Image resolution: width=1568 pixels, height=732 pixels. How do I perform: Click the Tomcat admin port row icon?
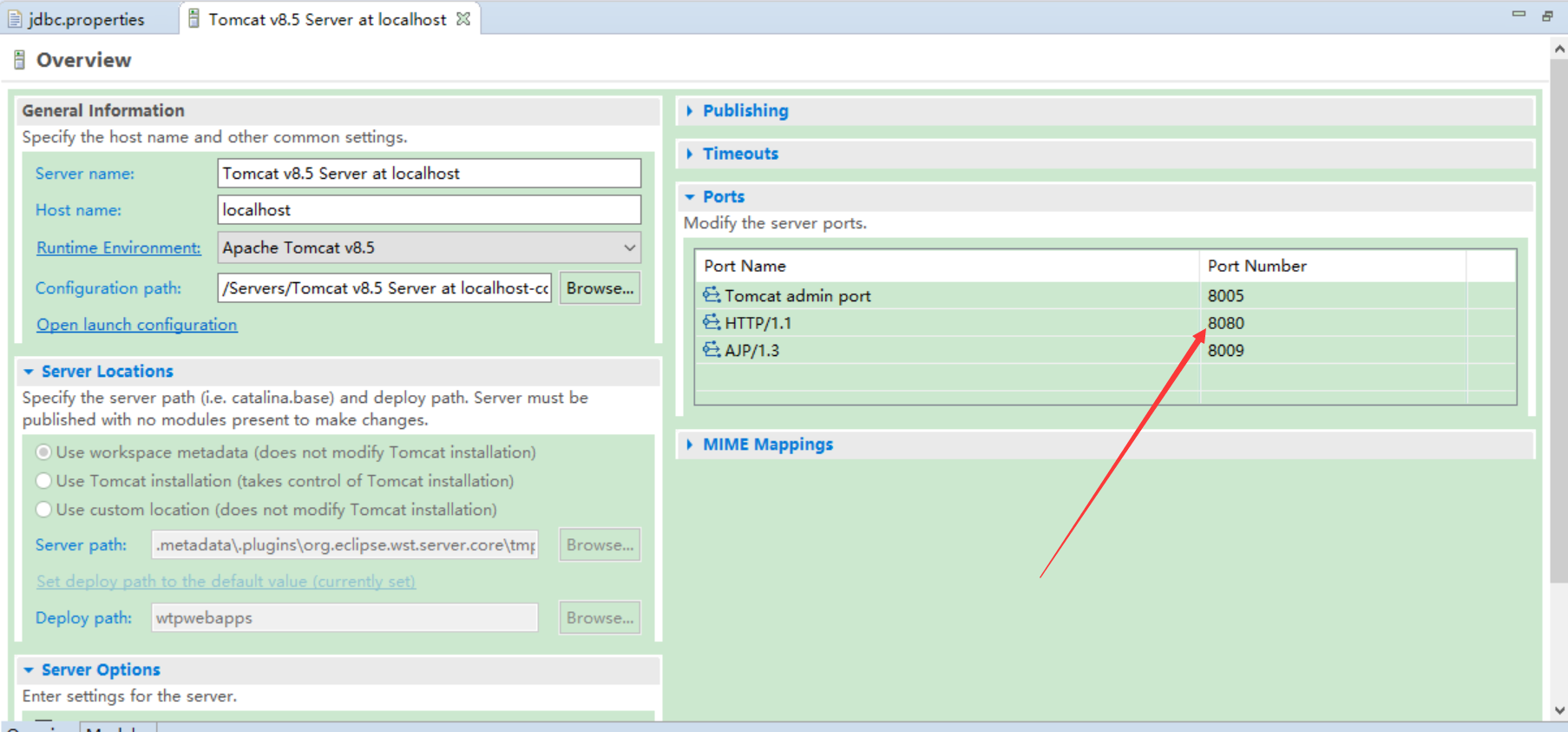tap(712, 295)
